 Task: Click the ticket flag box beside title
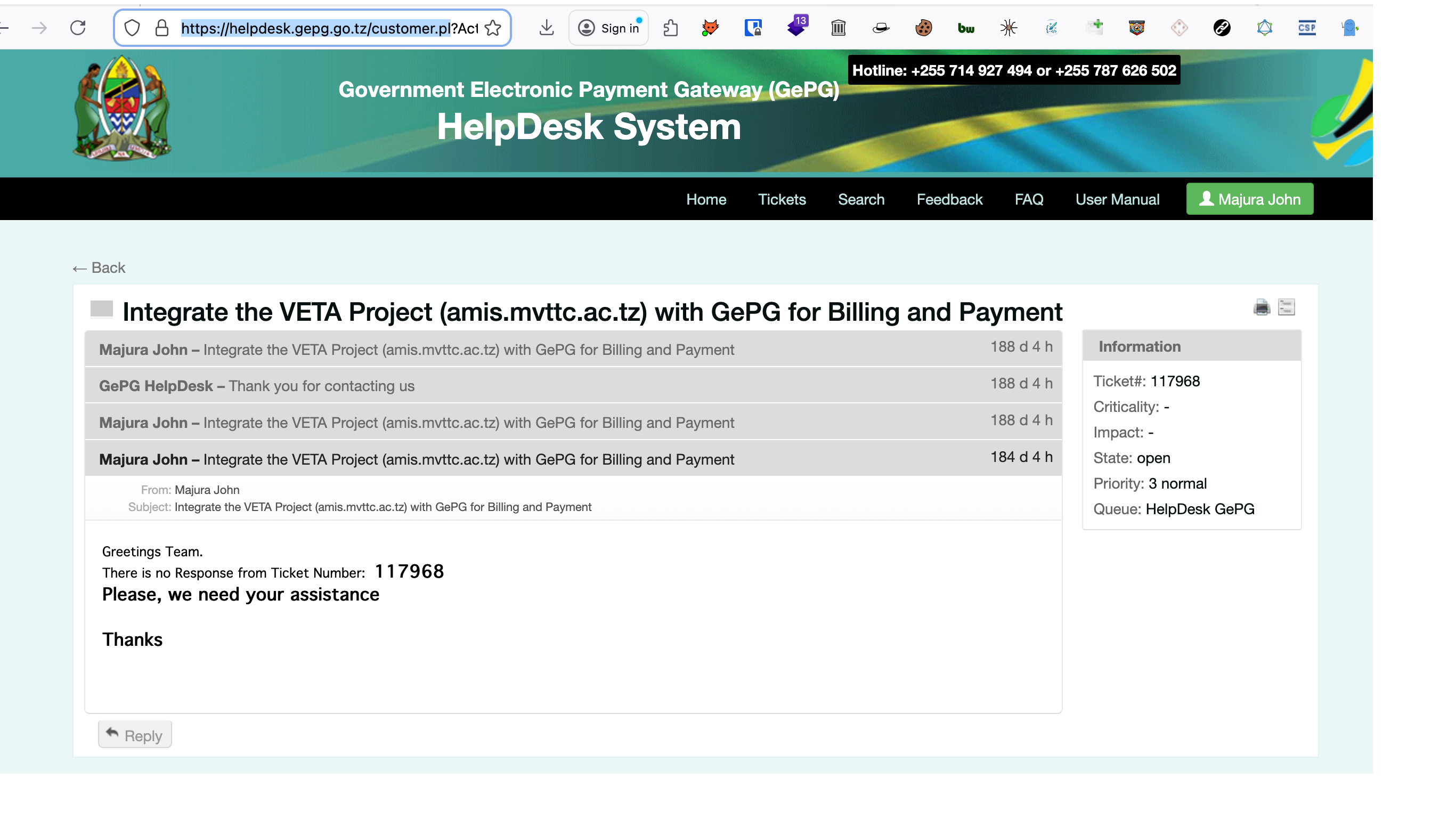tap(102, 309)
